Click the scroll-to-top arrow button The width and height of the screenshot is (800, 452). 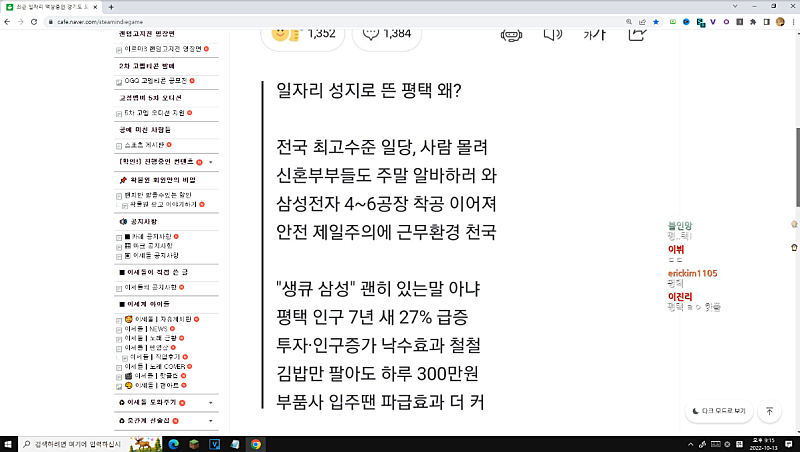click(769, 411)
